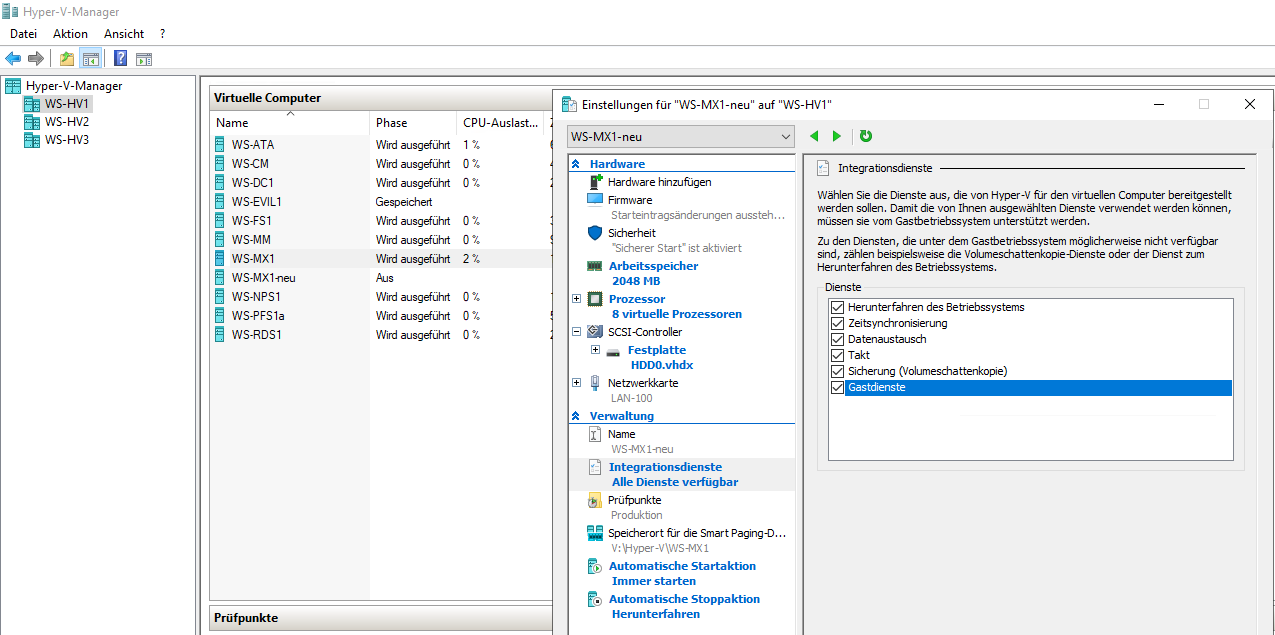The width and height of the screenshot is (1275, 635).
Task: Uncheck Gastdienste service
Action: (x=837, y=387)
